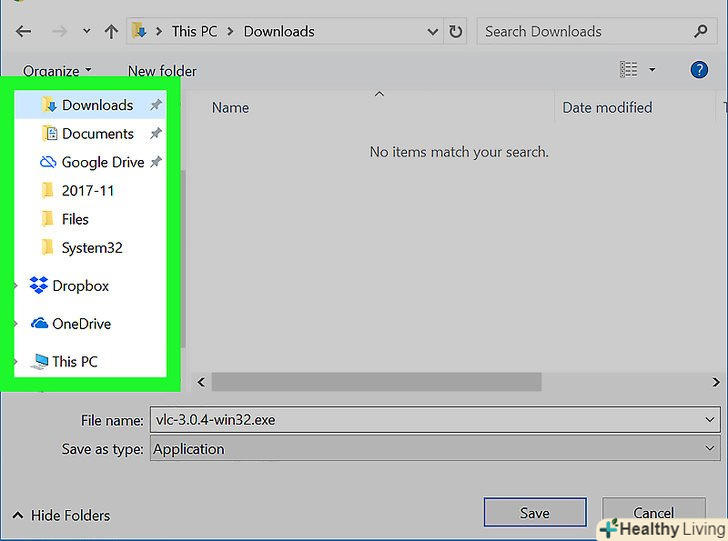Screen dimensions: 728x541
Task: Select the Dropbox icon in sidebar
Action: tap(39, 286)
